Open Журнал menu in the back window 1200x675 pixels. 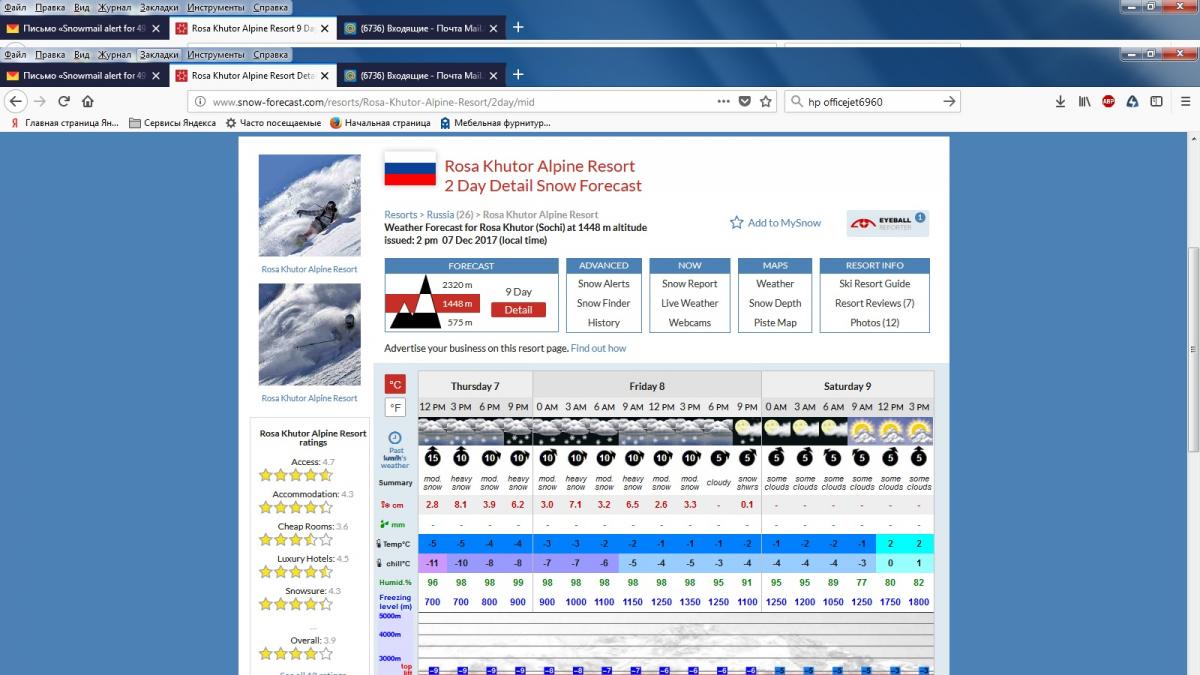click(115, 7)
